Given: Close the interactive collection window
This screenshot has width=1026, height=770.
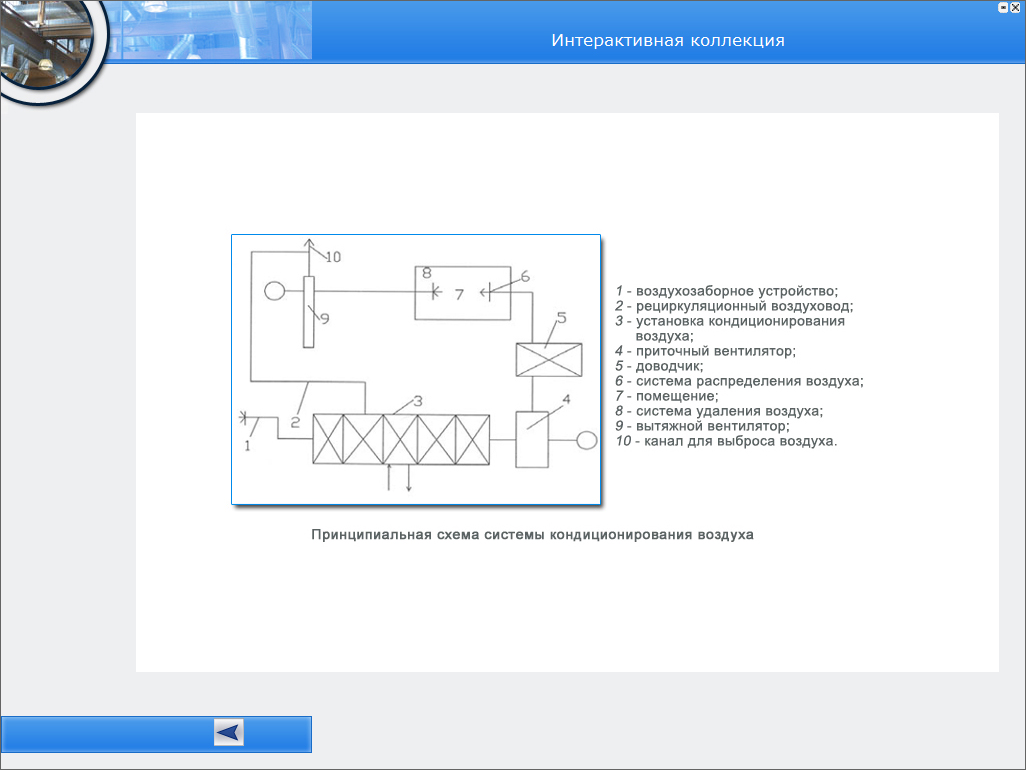Looking at the screenshot, I should pos(1016,6).
